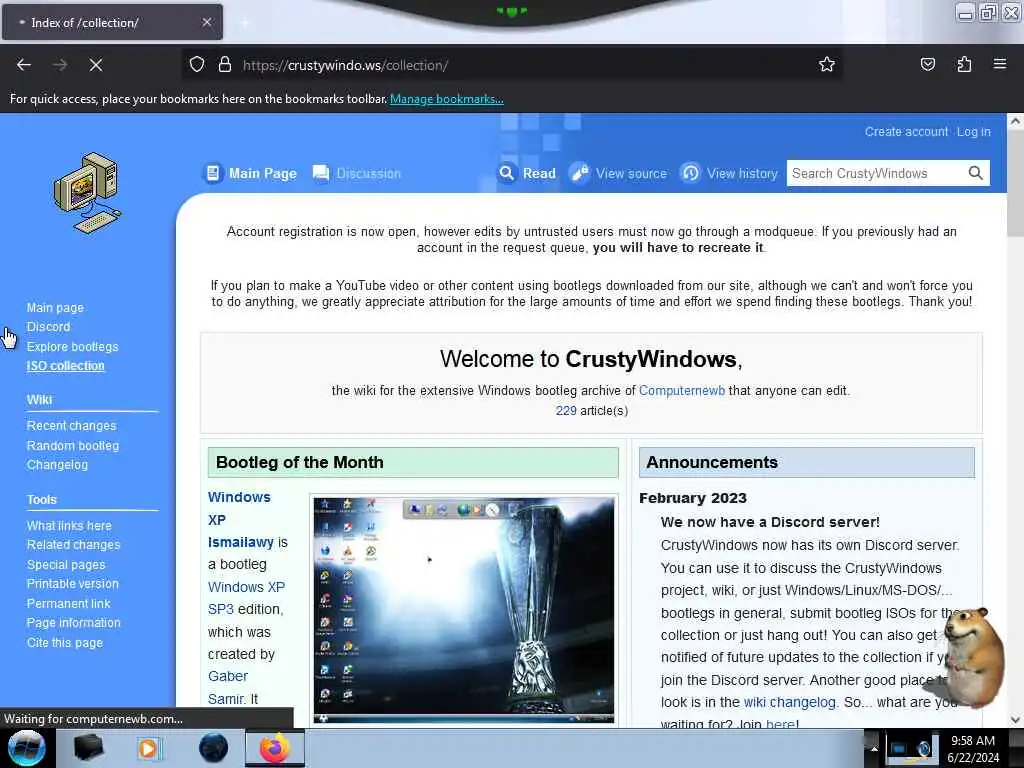Open Windows XP Ismailawy article link
The height and width of the screenshot is (768, 1024).
tap(240, 519)
